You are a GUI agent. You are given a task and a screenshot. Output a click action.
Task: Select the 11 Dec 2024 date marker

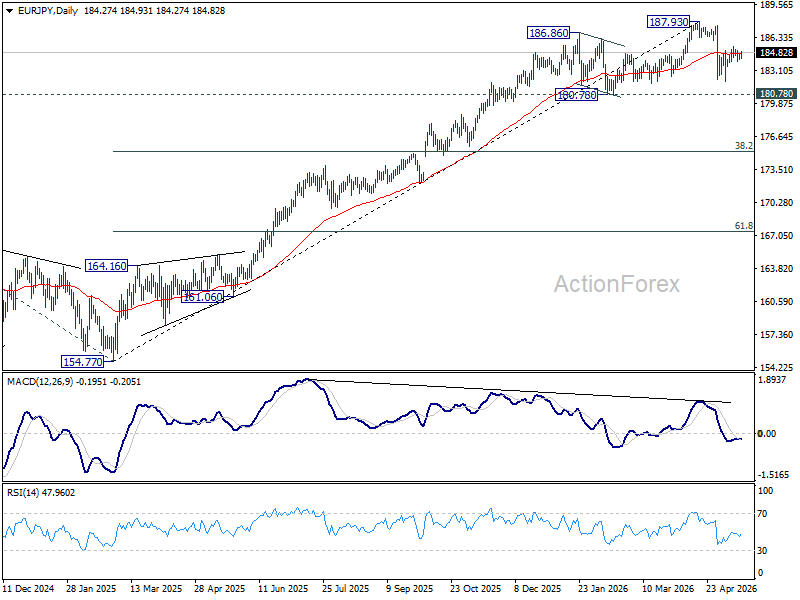coord(28,589)
